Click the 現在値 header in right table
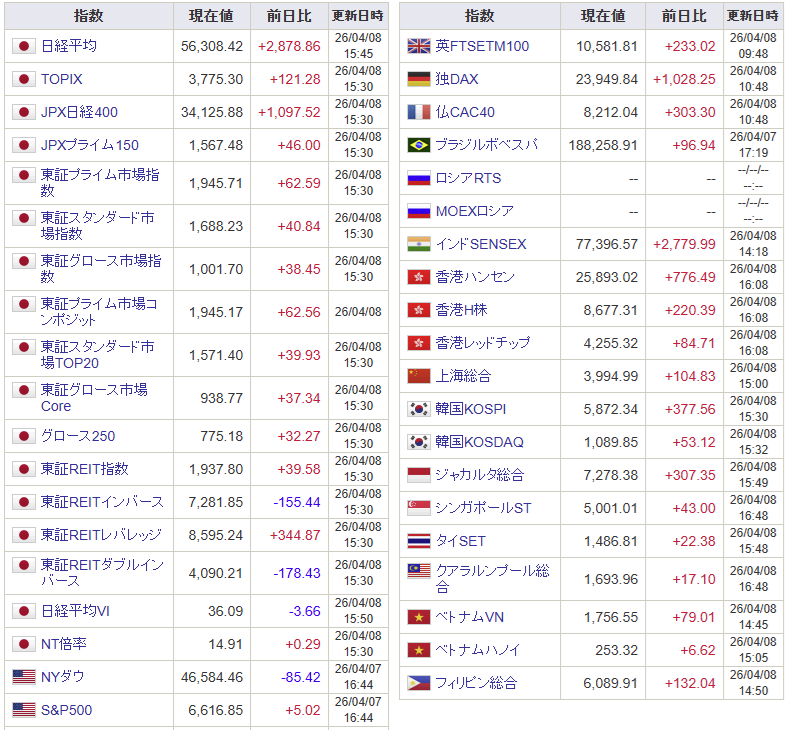The height and width of the screenshot is (730, 787). [604, 16]
